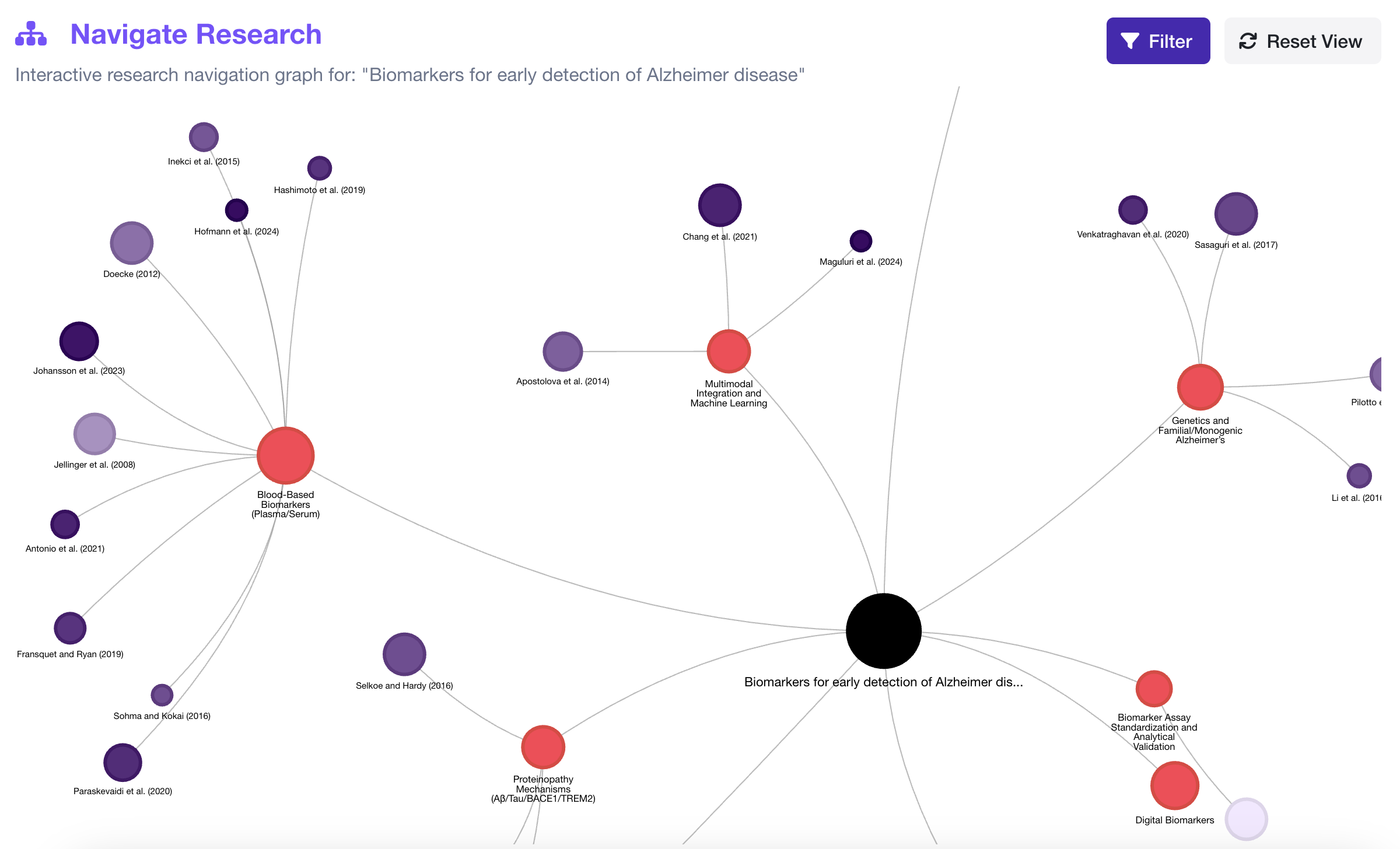Click the Filter button
The image size is (1400, 849).
coord(1157,41)
